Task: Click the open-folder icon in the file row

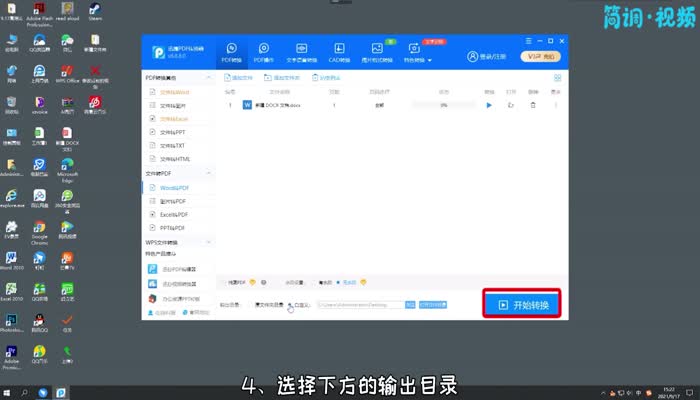Action: point(511,104)
